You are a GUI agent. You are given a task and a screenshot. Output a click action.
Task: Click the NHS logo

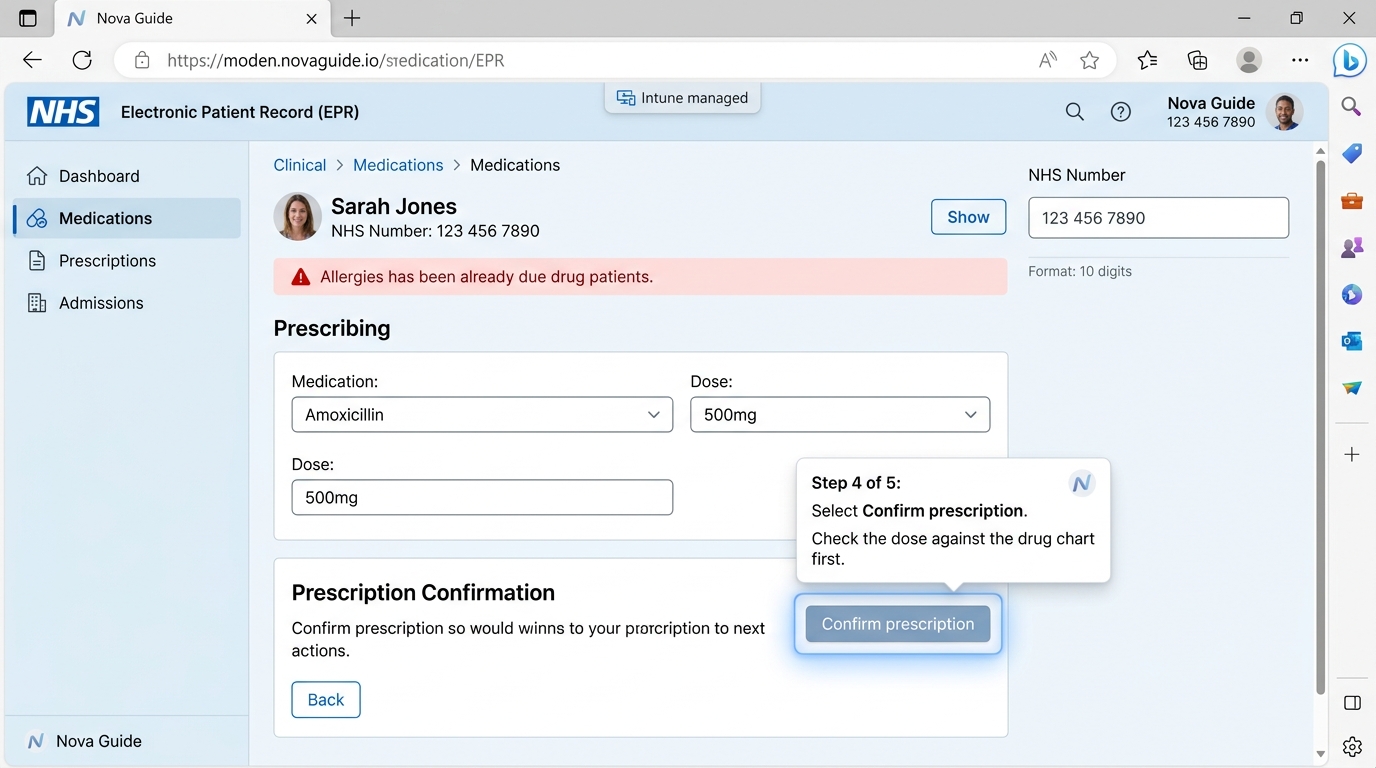(x=63, y=112)
